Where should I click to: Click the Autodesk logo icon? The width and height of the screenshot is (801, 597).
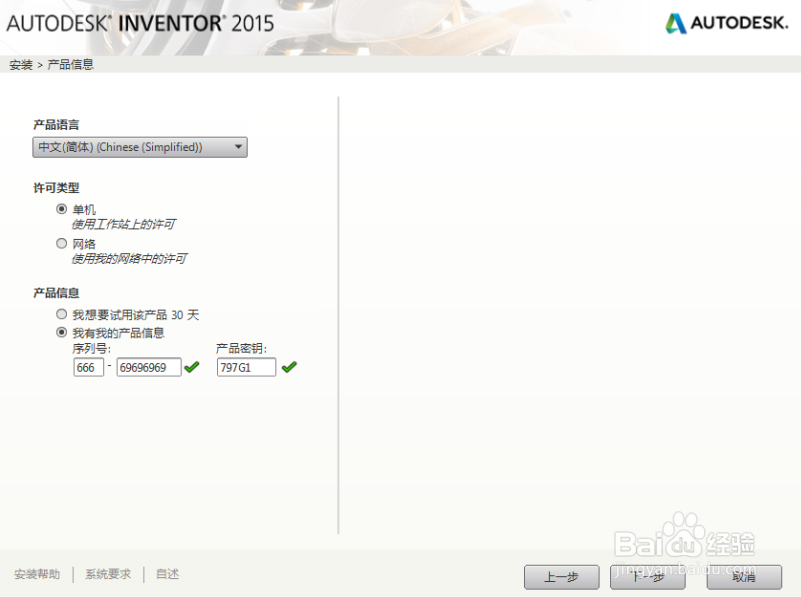pyautogui.click(x=676, y=23)
